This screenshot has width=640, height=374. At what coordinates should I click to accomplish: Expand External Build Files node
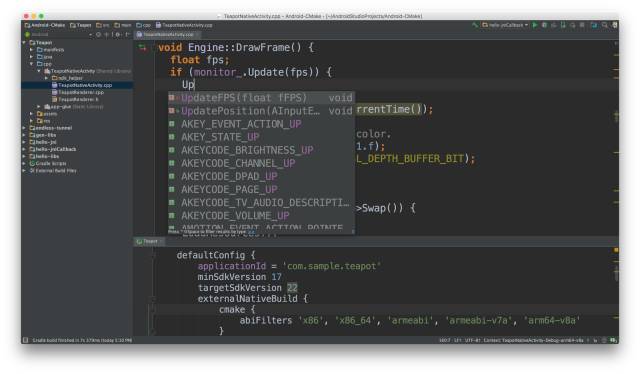tap(24, 171)
